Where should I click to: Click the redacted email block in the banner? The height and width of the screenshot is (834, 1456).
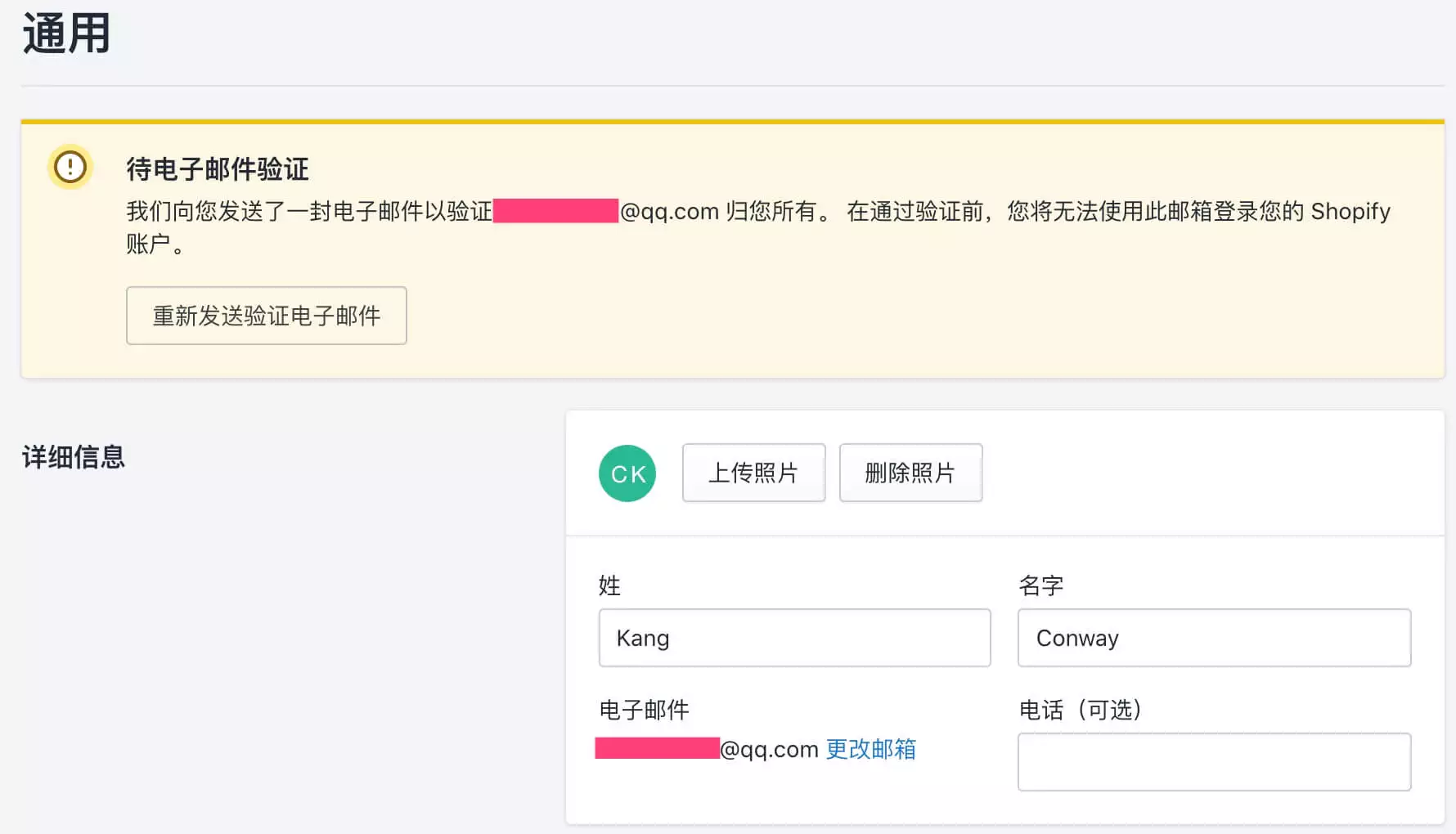[555, 211]
